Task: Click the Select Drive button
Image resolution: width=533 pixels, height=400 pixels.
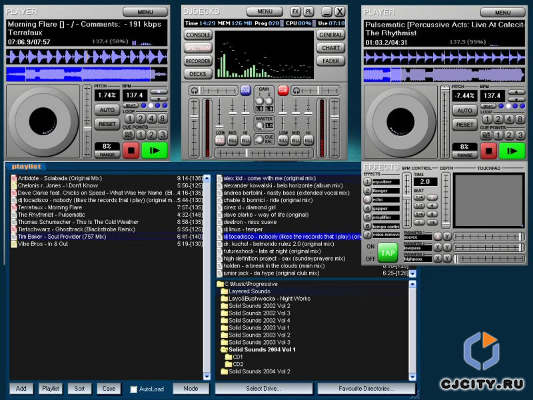Action: (x=264, y=388)
